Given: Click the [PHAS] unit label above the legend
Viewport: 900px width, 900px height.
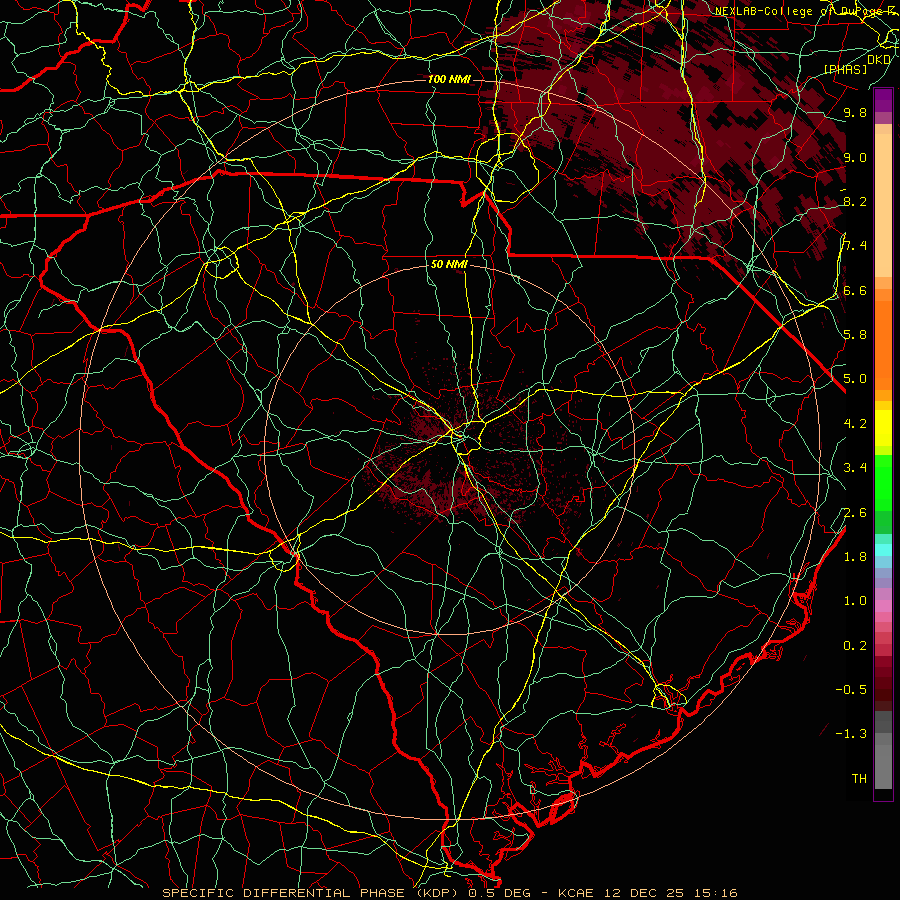Looking at the screenshot, I should (845, 69).
